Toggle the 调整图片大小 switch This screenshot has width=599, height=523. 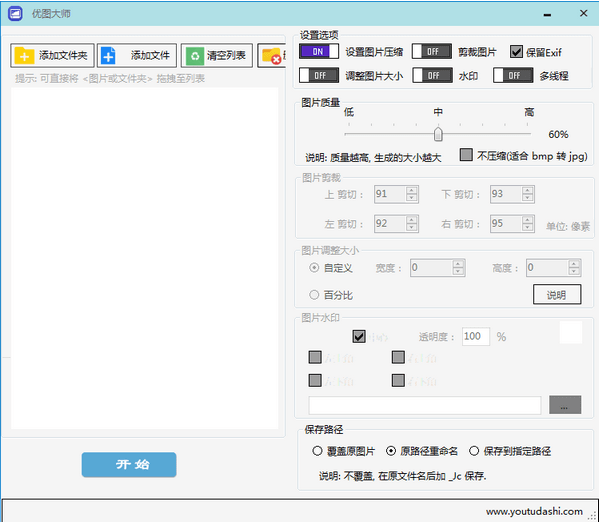pos(319,76)
